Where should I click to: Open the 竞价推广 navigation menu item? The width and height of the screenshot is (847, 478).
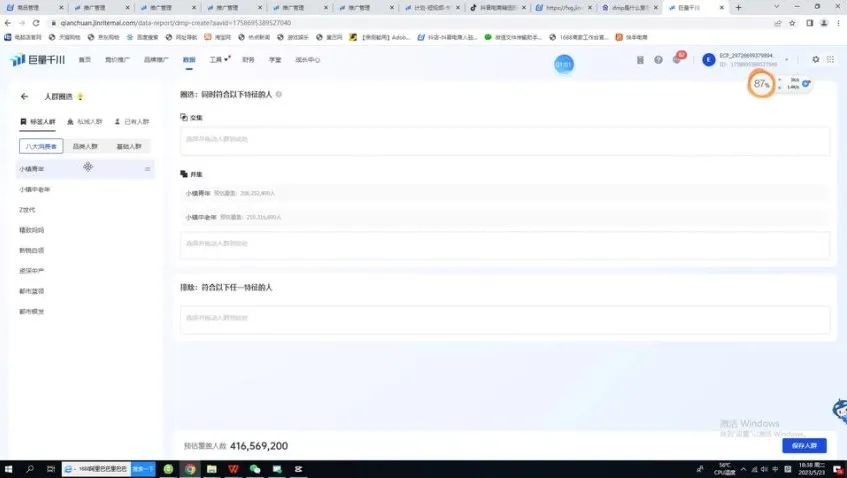tap(118, 60)
